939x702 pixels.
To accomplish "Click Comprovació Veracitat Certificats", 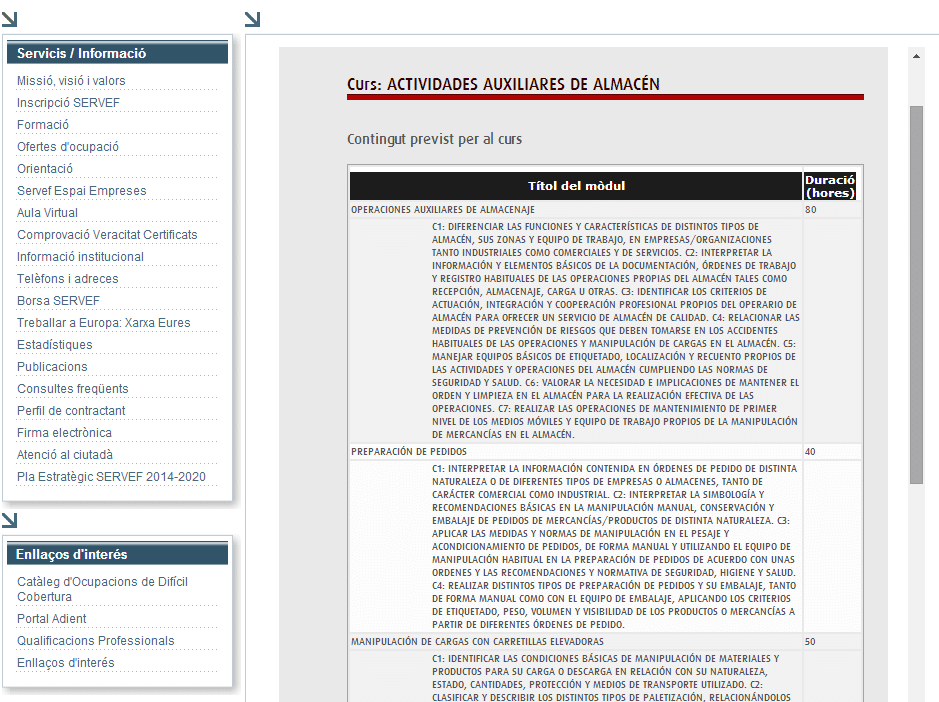I will [x=107, y=235].
